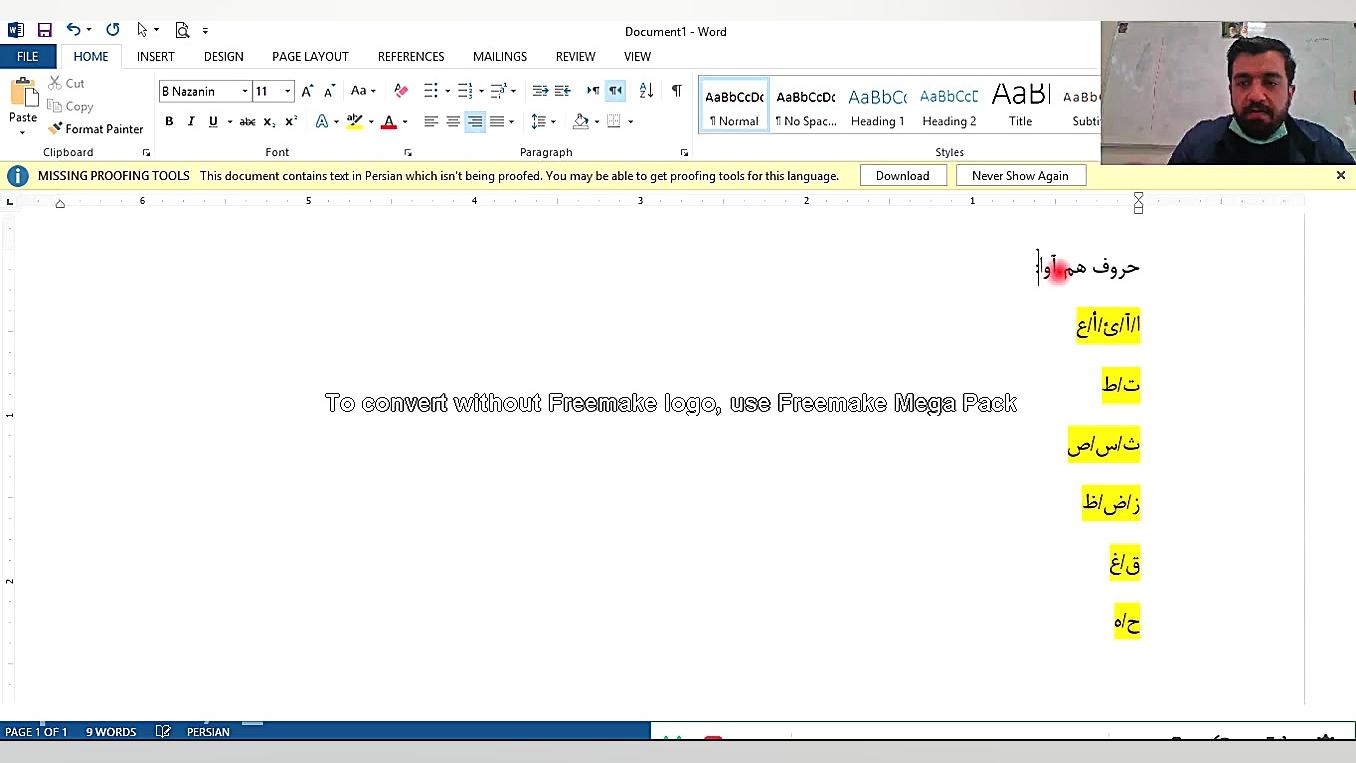Image resolution: width=1356 pixels, height=763 pixels.
Task: Undo the last action
Action: tap(73, 30)
